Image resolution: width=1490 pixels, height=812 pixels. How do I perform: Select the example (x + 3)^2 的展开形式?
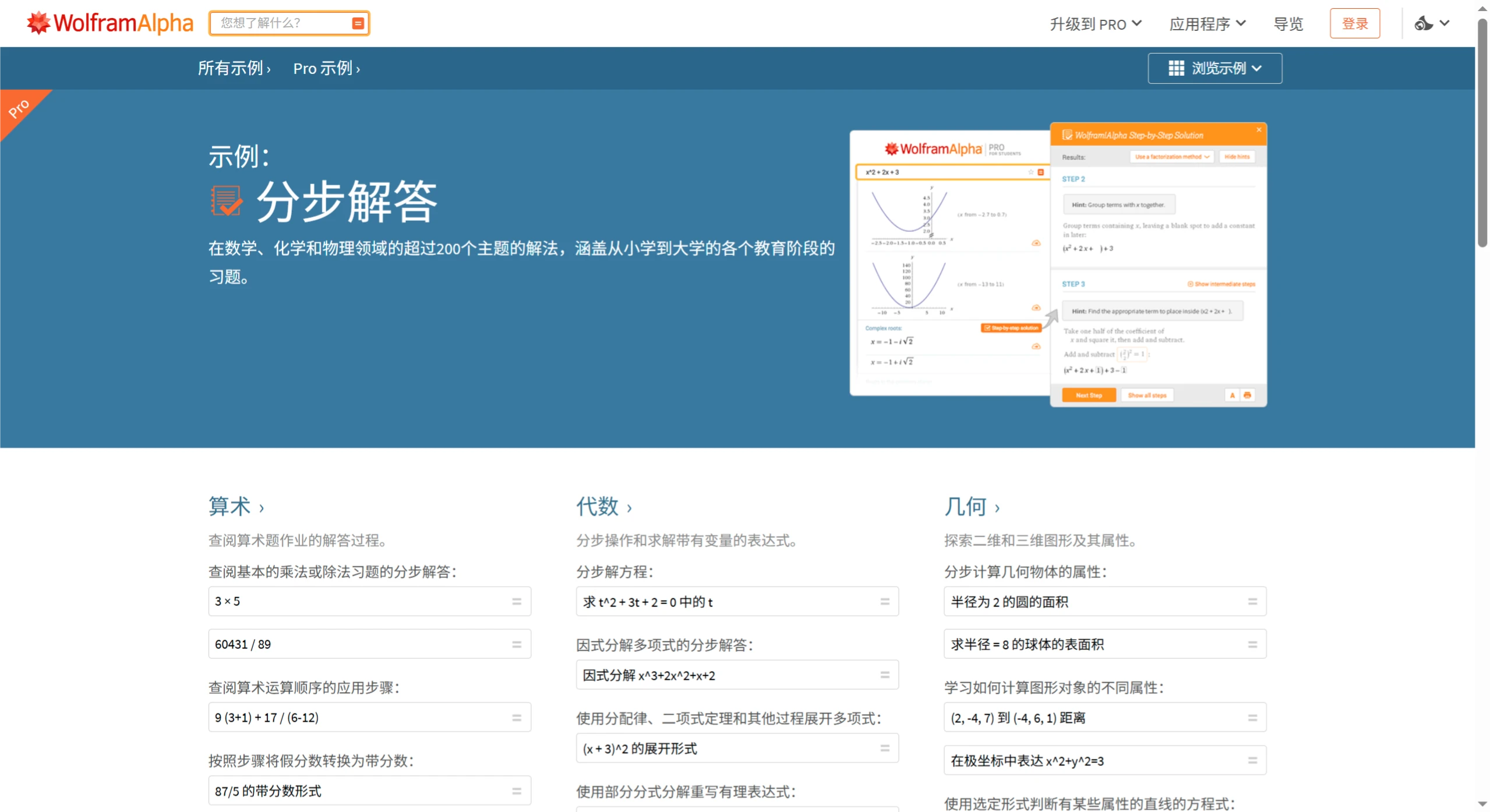pyautogui.click(x=737, y=748)
